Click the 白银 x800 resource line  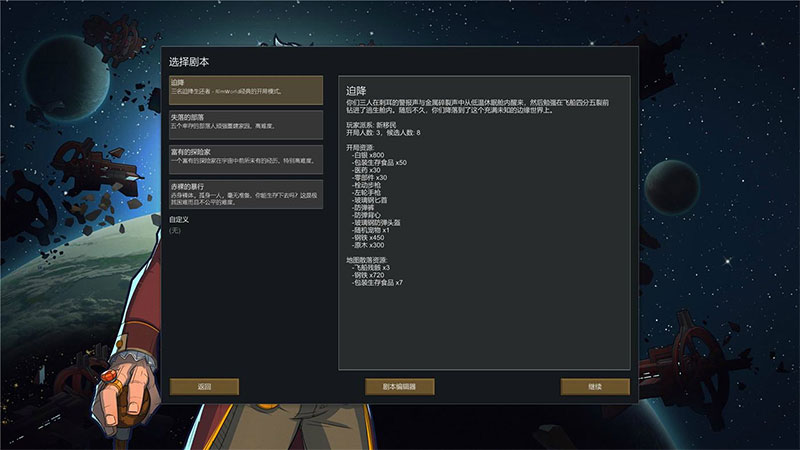[368, 155]
